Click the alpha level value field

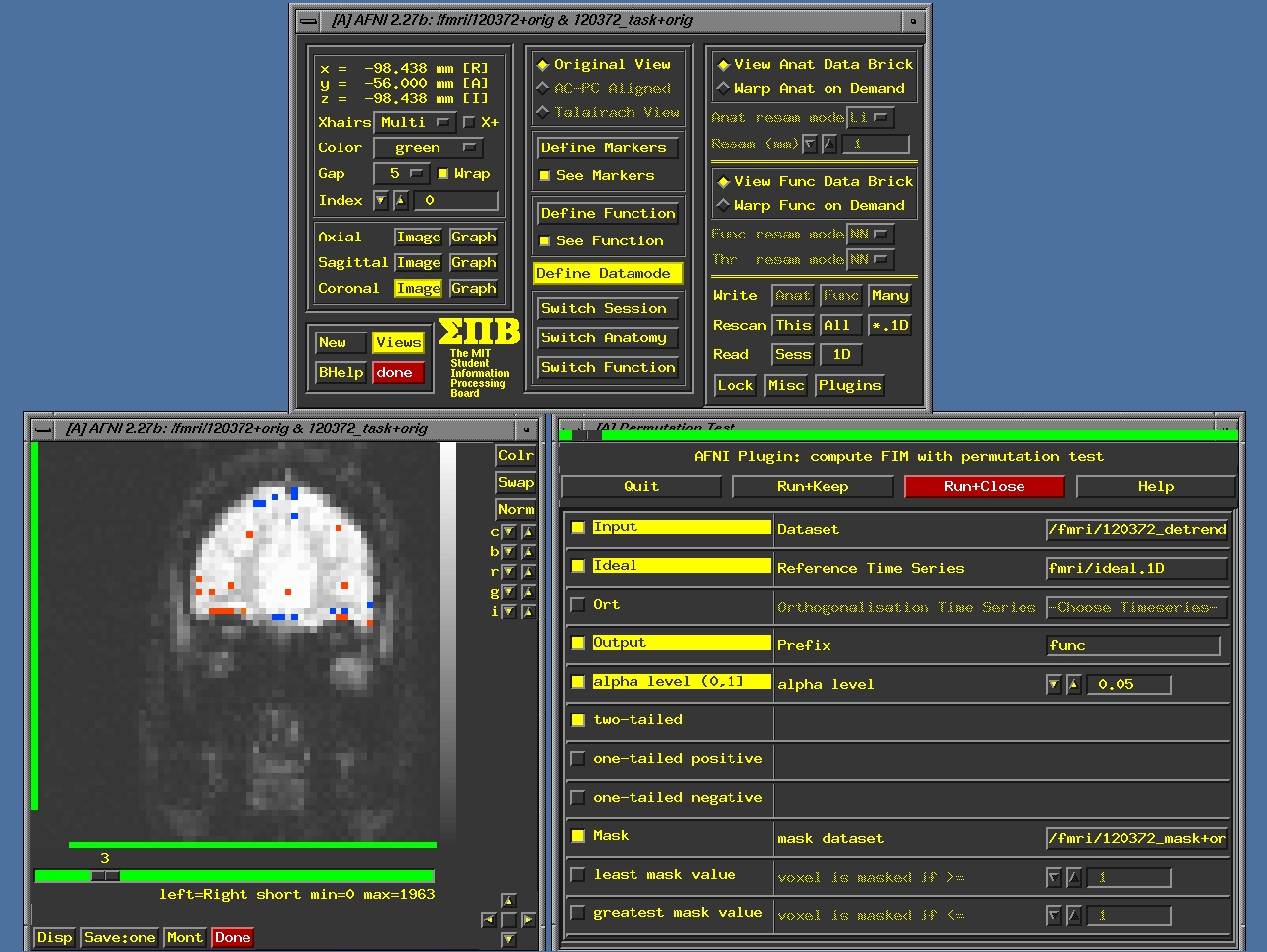(x=1129, y=685)
